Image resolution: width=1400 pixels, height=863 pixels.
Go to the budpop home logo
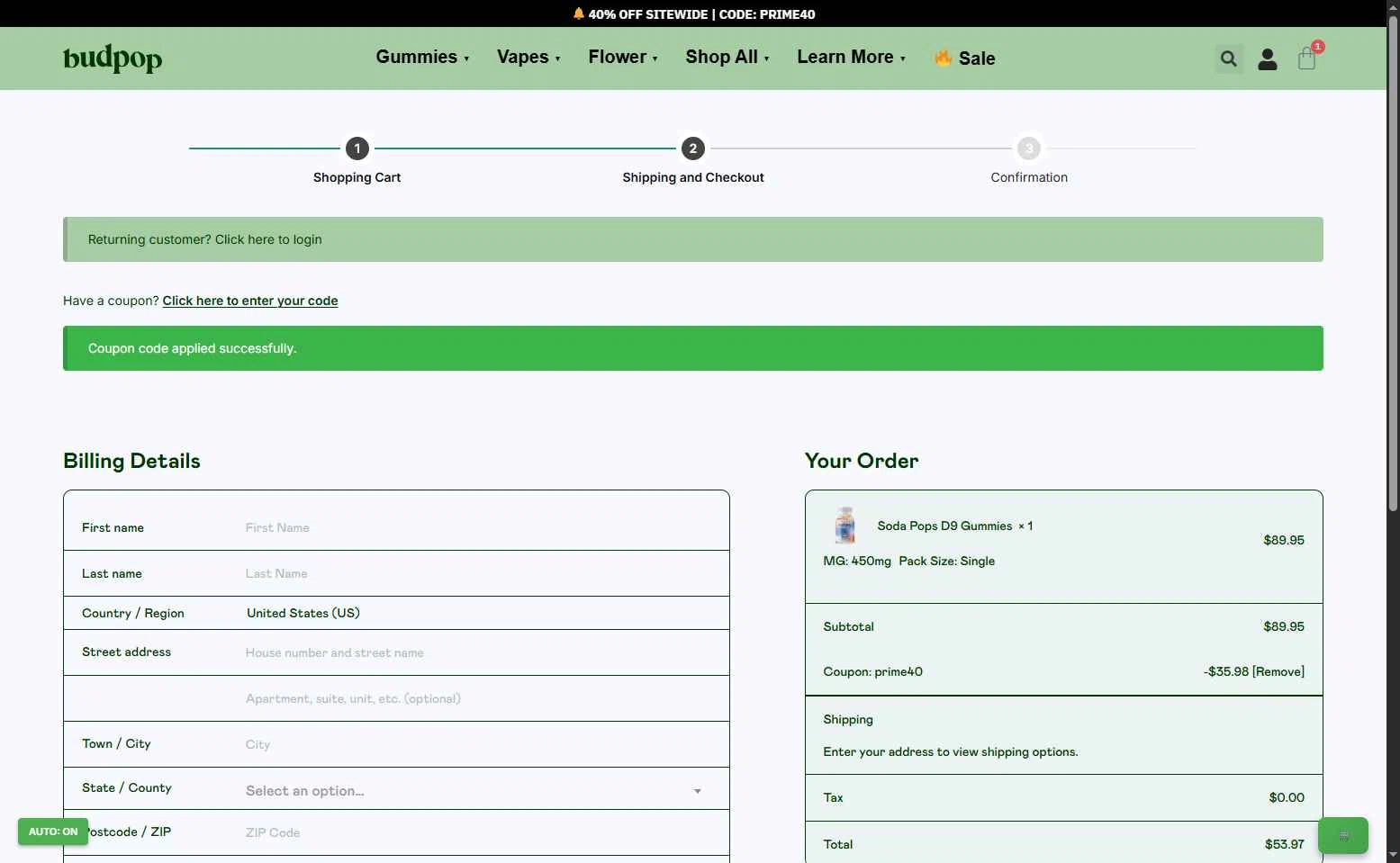(113, 58)
